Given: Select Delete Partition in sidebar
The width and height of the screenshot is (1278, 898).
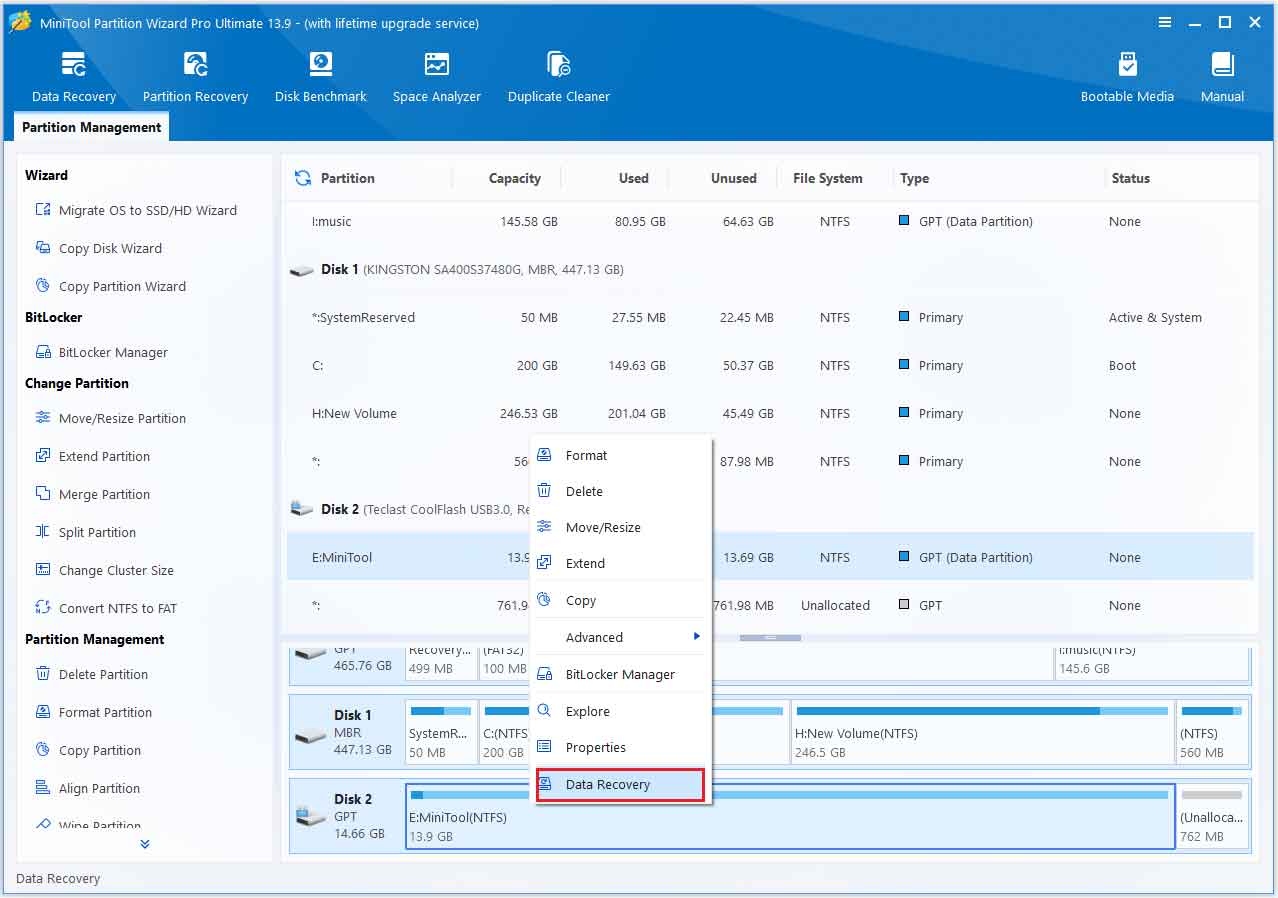Looking at the screenshot, I should pyautogui.click(x=91, y=674).
